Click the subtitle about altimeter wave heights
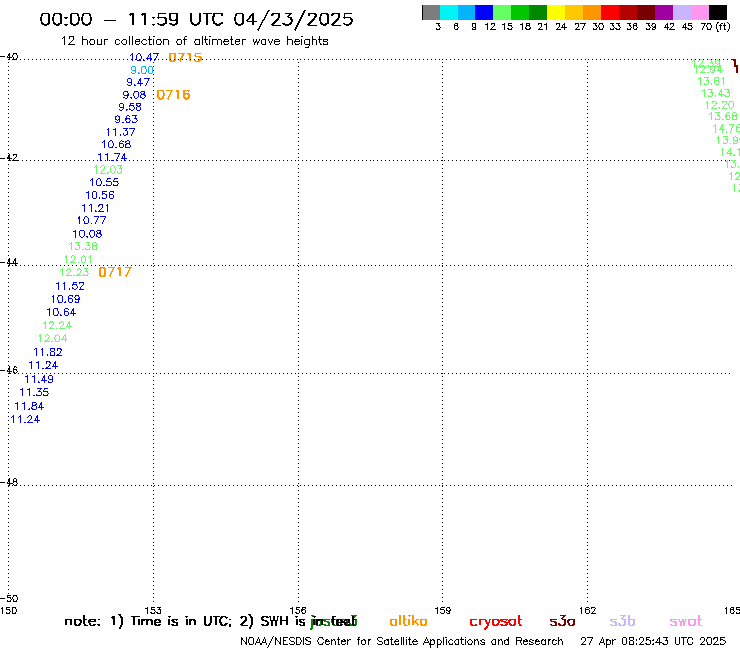The width and height of the screenshot is (740, 650). [x=194, y=41]
